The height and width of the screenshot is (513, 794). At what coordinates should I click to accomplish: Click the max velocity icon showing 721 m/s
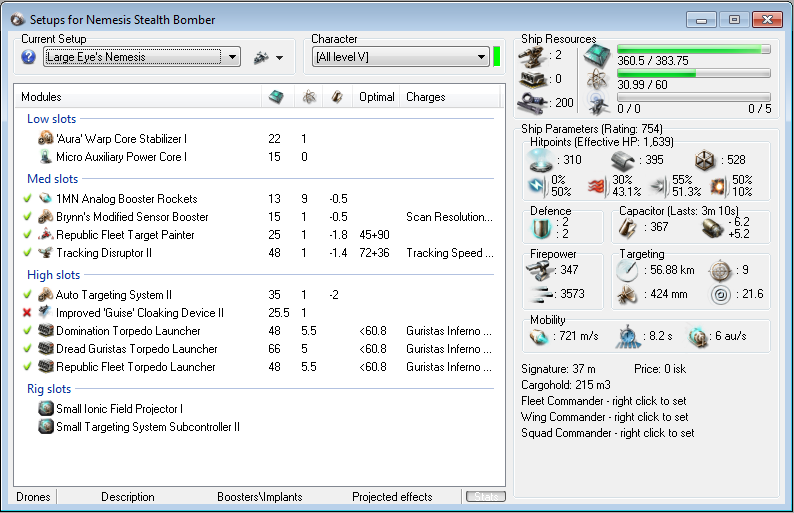[x=539, y=336]
